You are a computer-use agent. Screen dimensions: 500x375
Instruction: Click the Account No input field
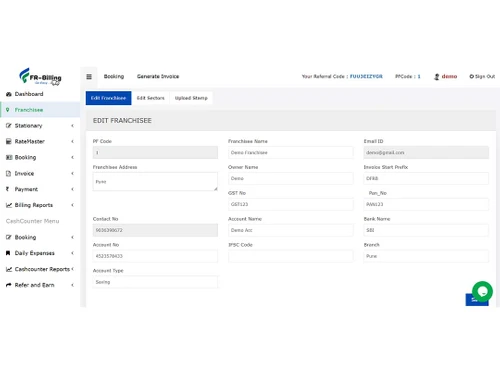click(x=155, y=256)
